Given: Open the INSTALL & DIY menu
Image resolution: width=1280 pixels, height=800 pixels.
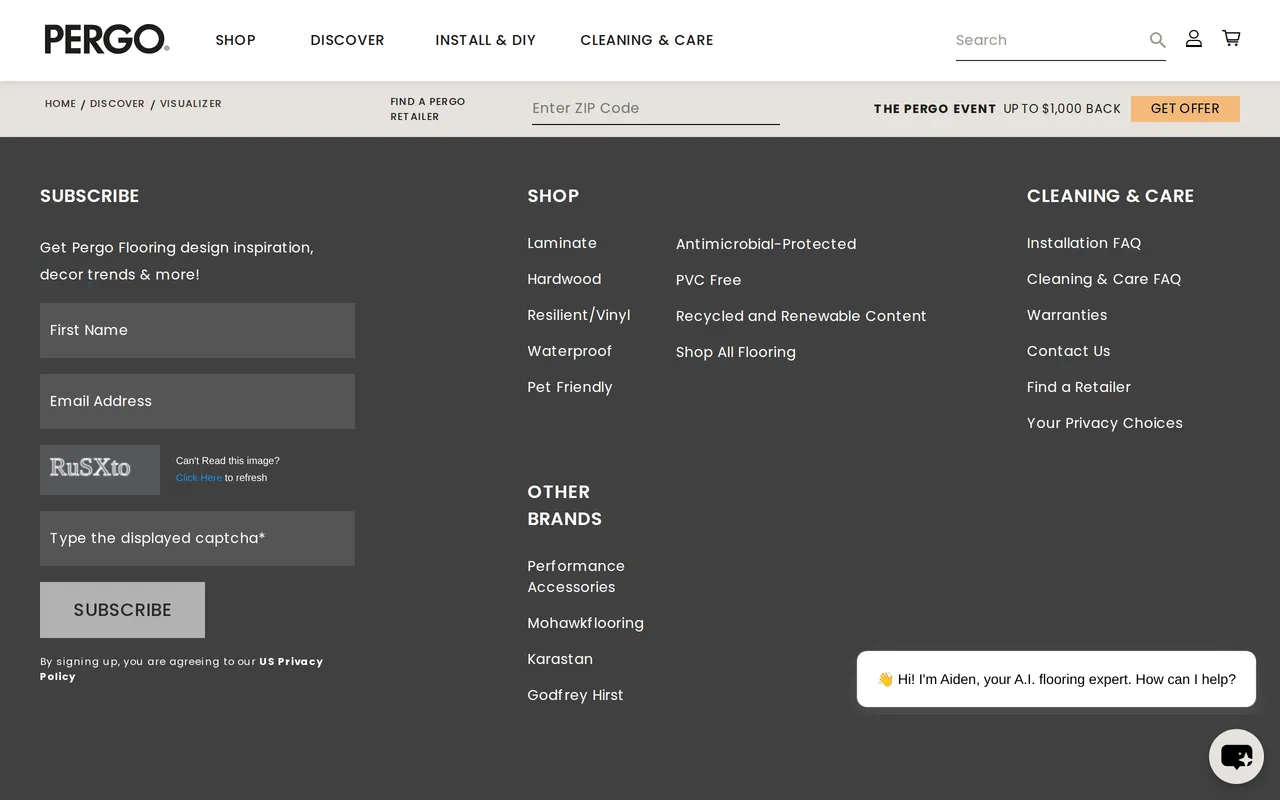Looking at the screenshot, I should point(485,40).
